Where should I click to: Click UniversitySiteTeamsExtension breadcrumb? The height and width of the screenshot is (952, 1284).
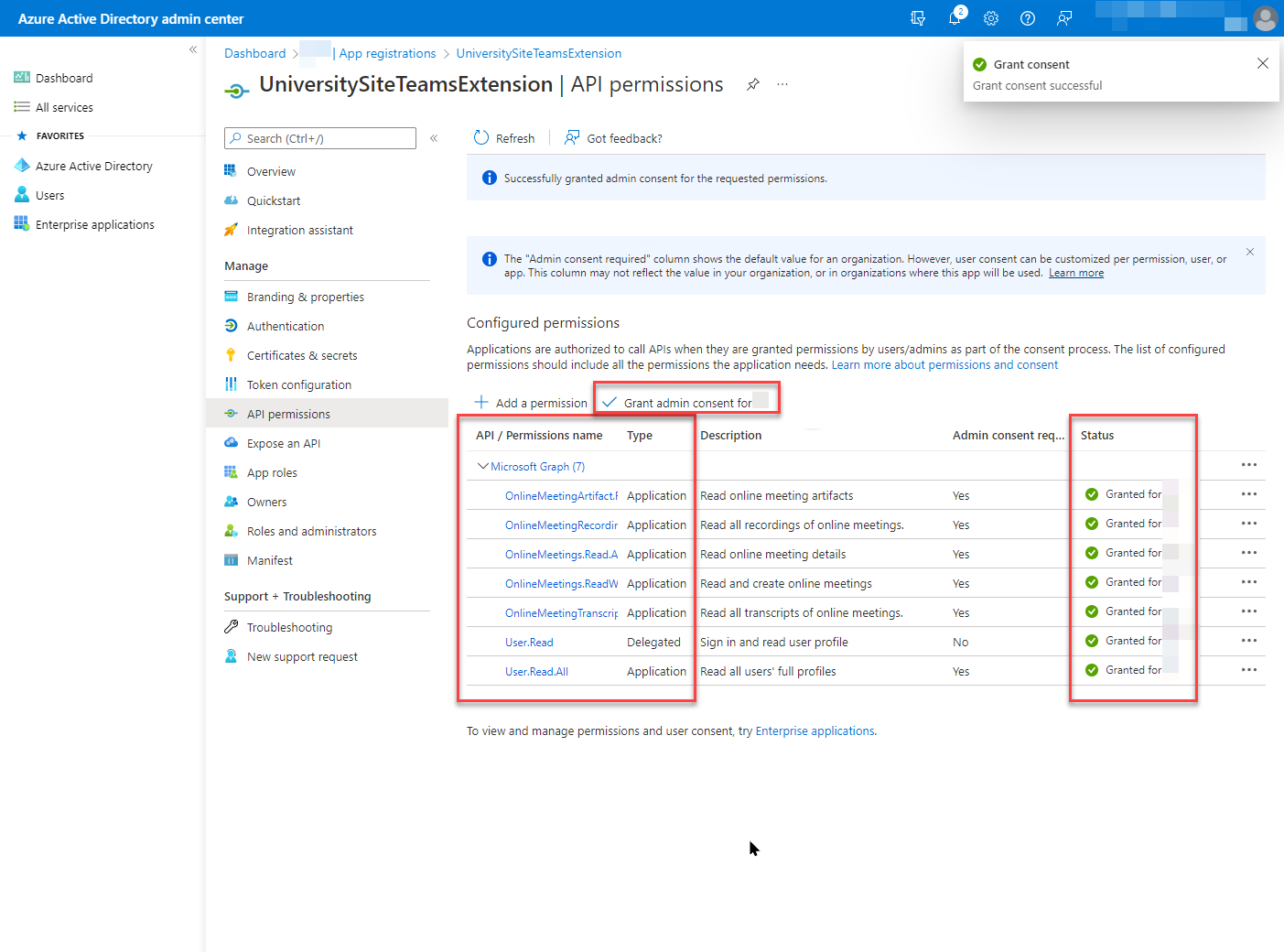pos(539,53)
